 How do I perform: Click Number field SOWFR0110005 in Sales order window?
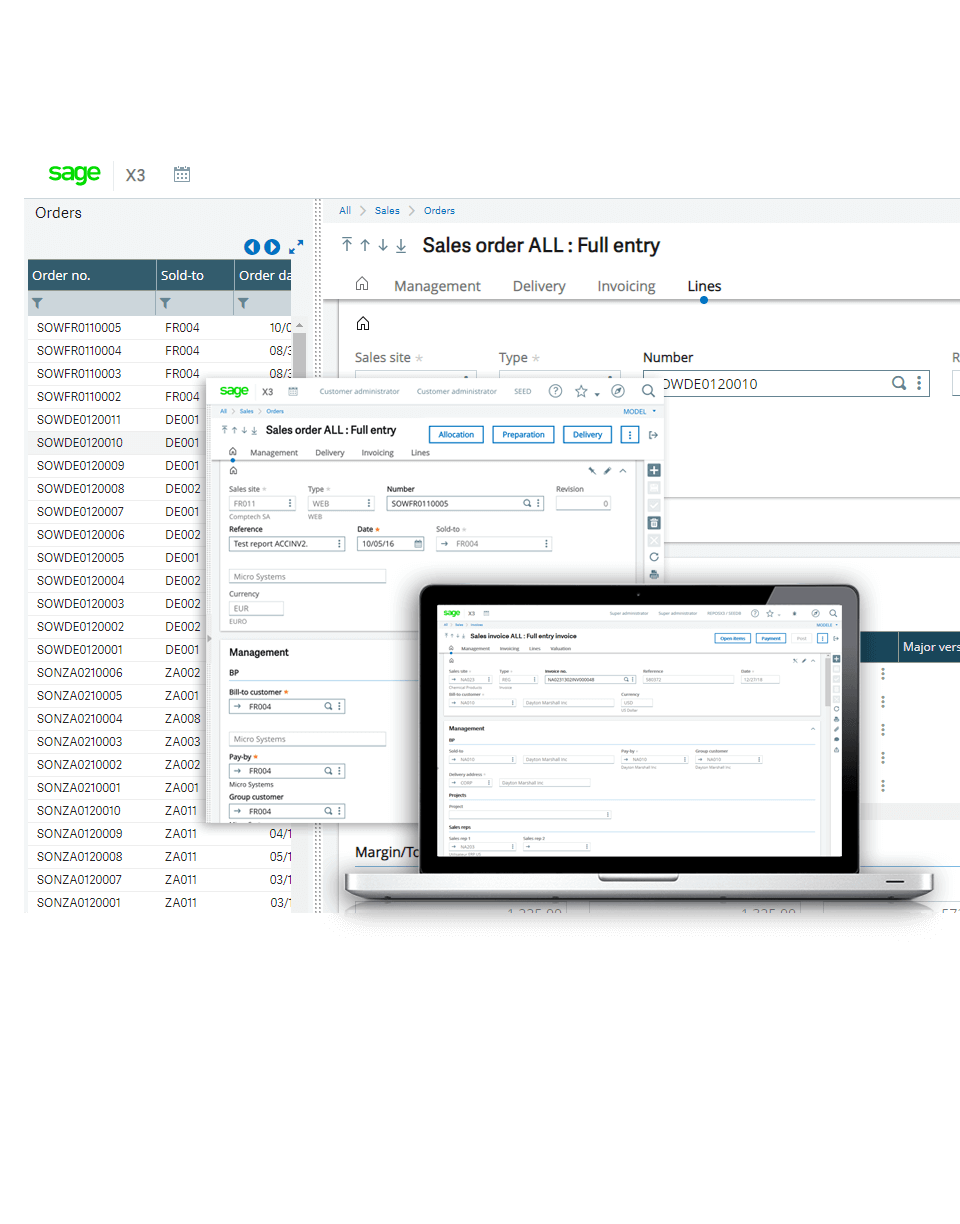tap(465, 504)
